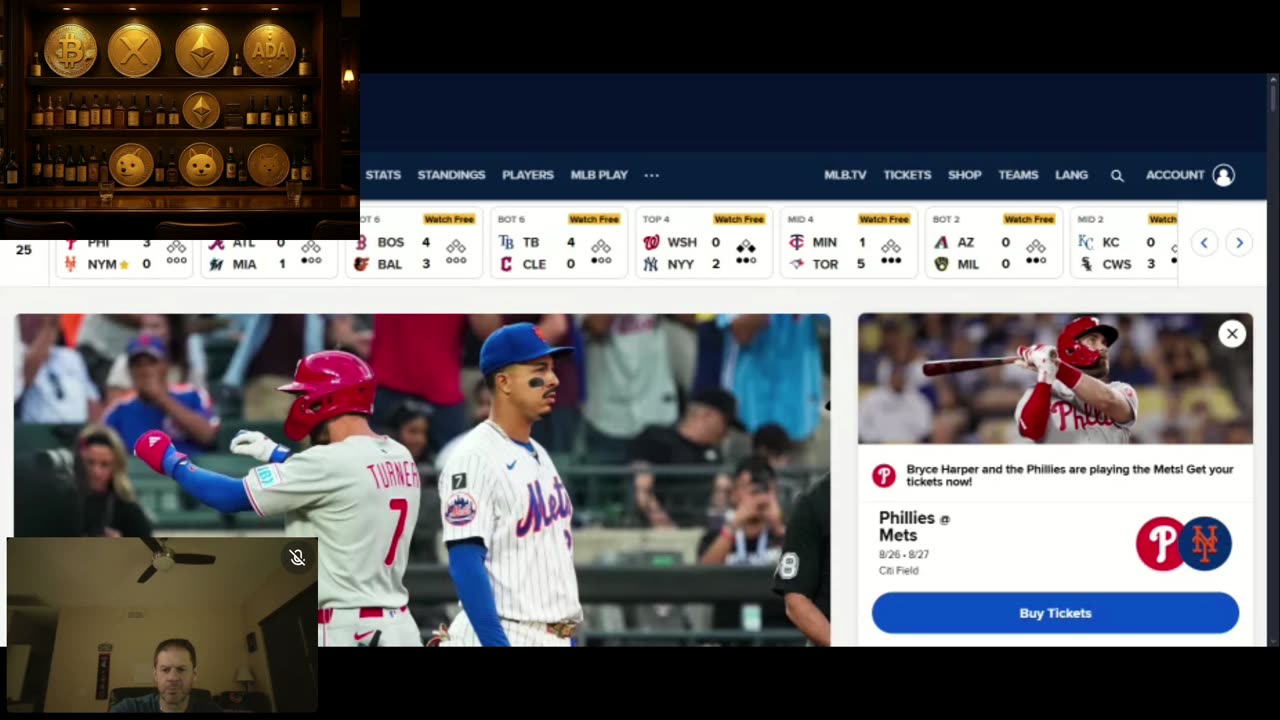This screenshot has height=720, width=1280.
Task: Click the Nationals logo next to WSH
Action: pos(651,242)
